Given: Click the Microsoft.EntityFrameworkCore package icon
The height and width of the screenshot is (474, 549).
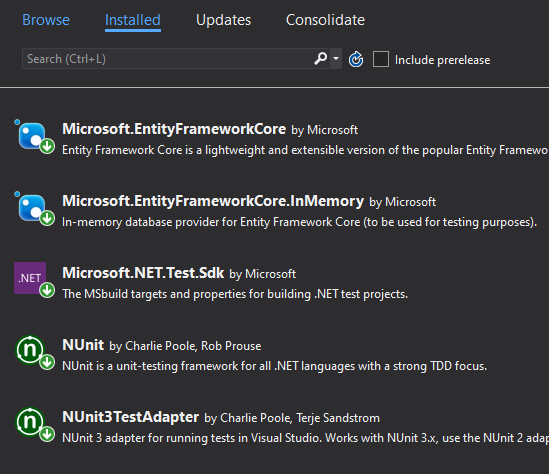Looking at the screenshot, I should [32, 136].
